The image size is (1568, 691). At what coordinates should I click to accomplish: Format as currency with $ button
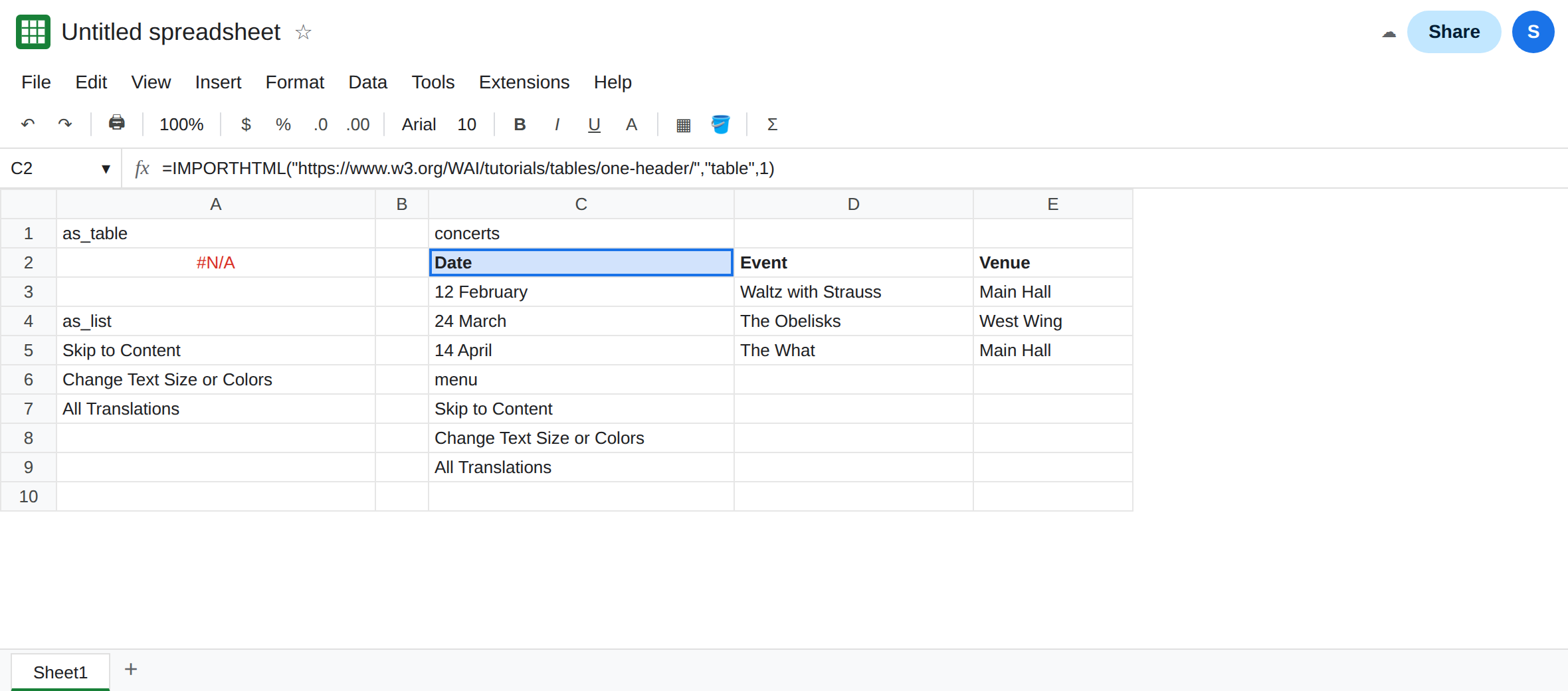pos(246,124)
